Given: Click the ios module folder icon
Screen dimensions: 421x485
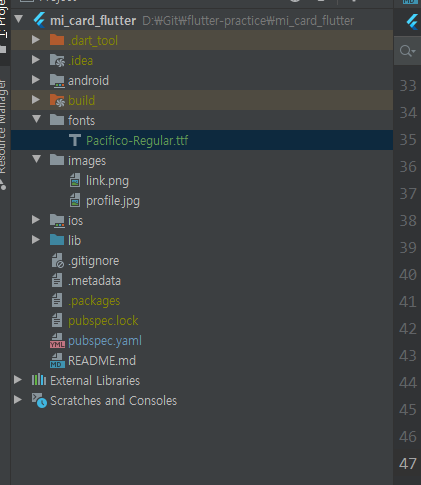Looking at the screenshot, I should pyautogui.click(x=57, y=221).
